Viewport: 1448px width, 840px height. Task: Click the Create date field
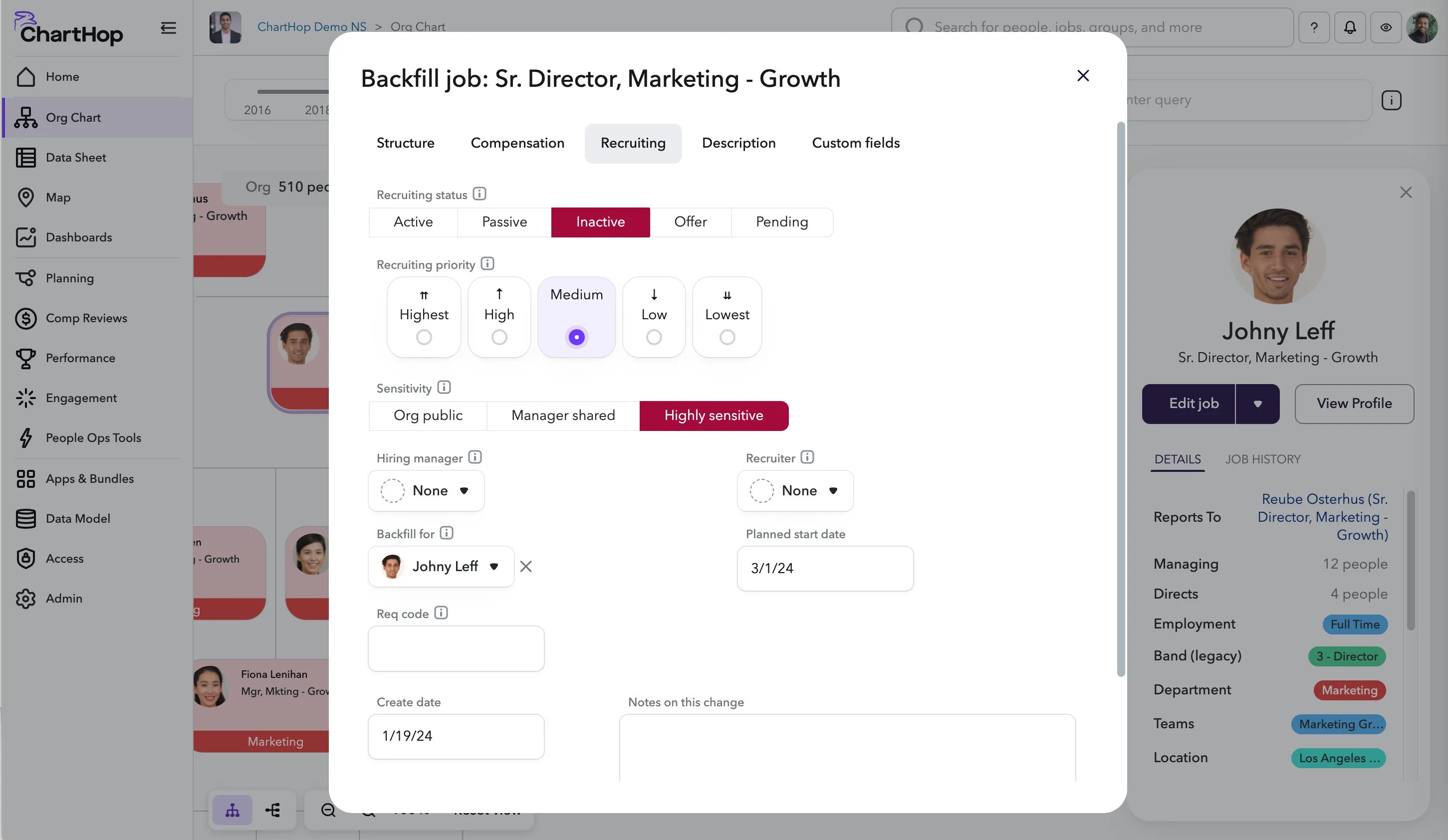click(456, 737)
